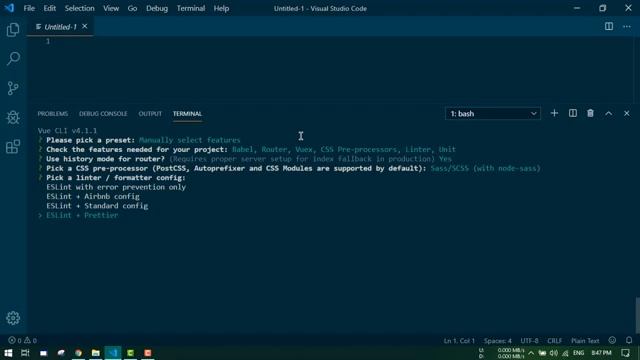The width and height of the screenshot is (640, 360).
Task: Switch to the DEBUG CONSOLE tab
Action: coord(103,113)
